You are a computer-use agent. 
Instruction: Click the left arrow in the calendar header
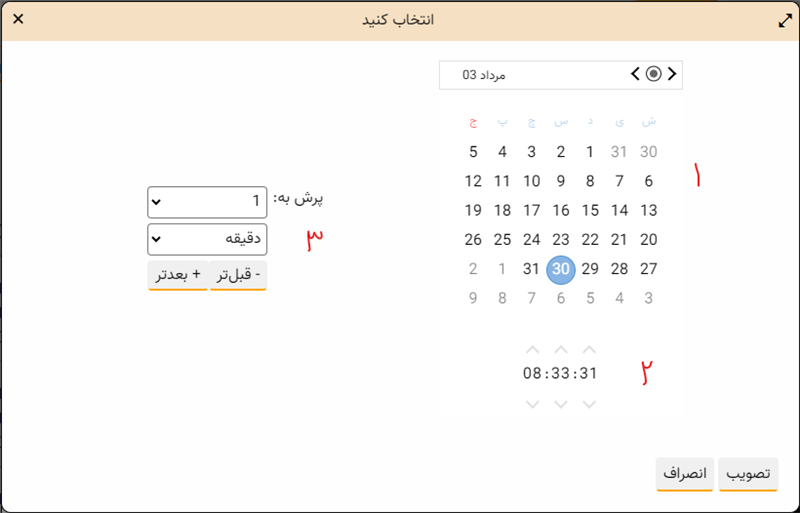[x=636, y=73]
